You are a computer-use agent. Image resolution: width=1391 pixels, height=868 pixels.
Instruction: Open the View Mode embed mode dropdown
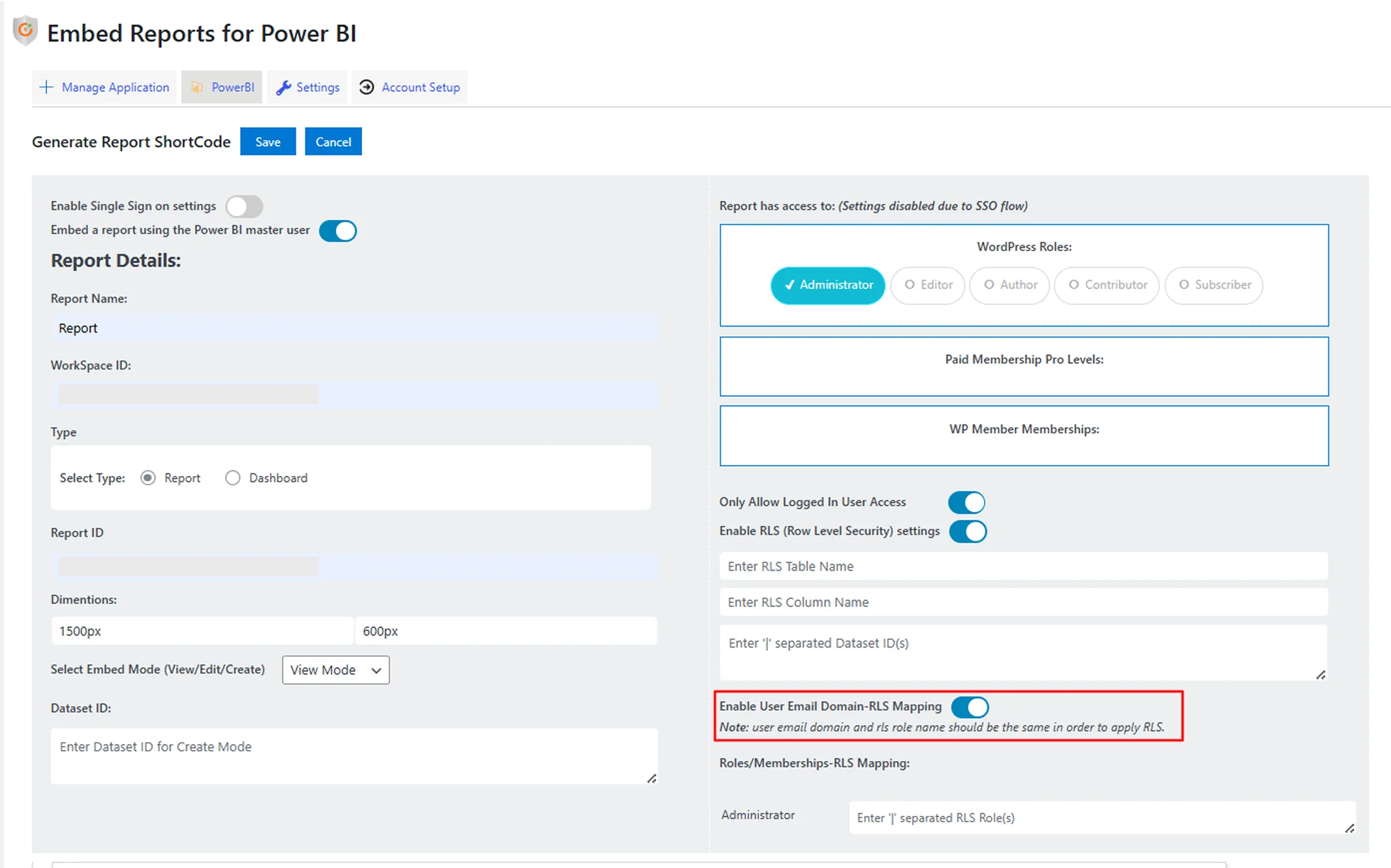click(336, 670)
